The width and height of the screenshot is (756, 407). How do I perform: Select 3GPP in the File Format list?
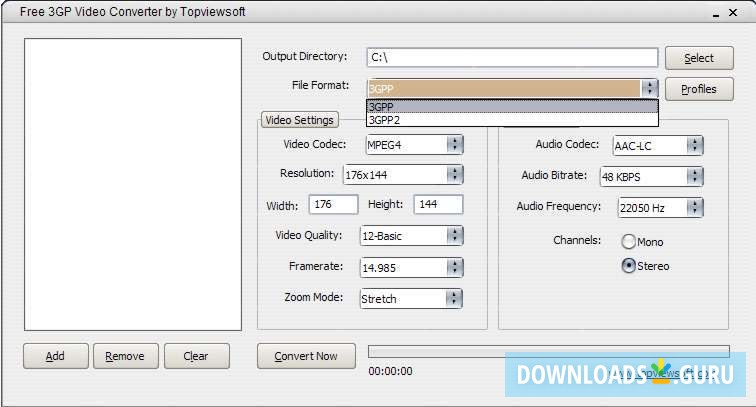click(x=512, y=107)
